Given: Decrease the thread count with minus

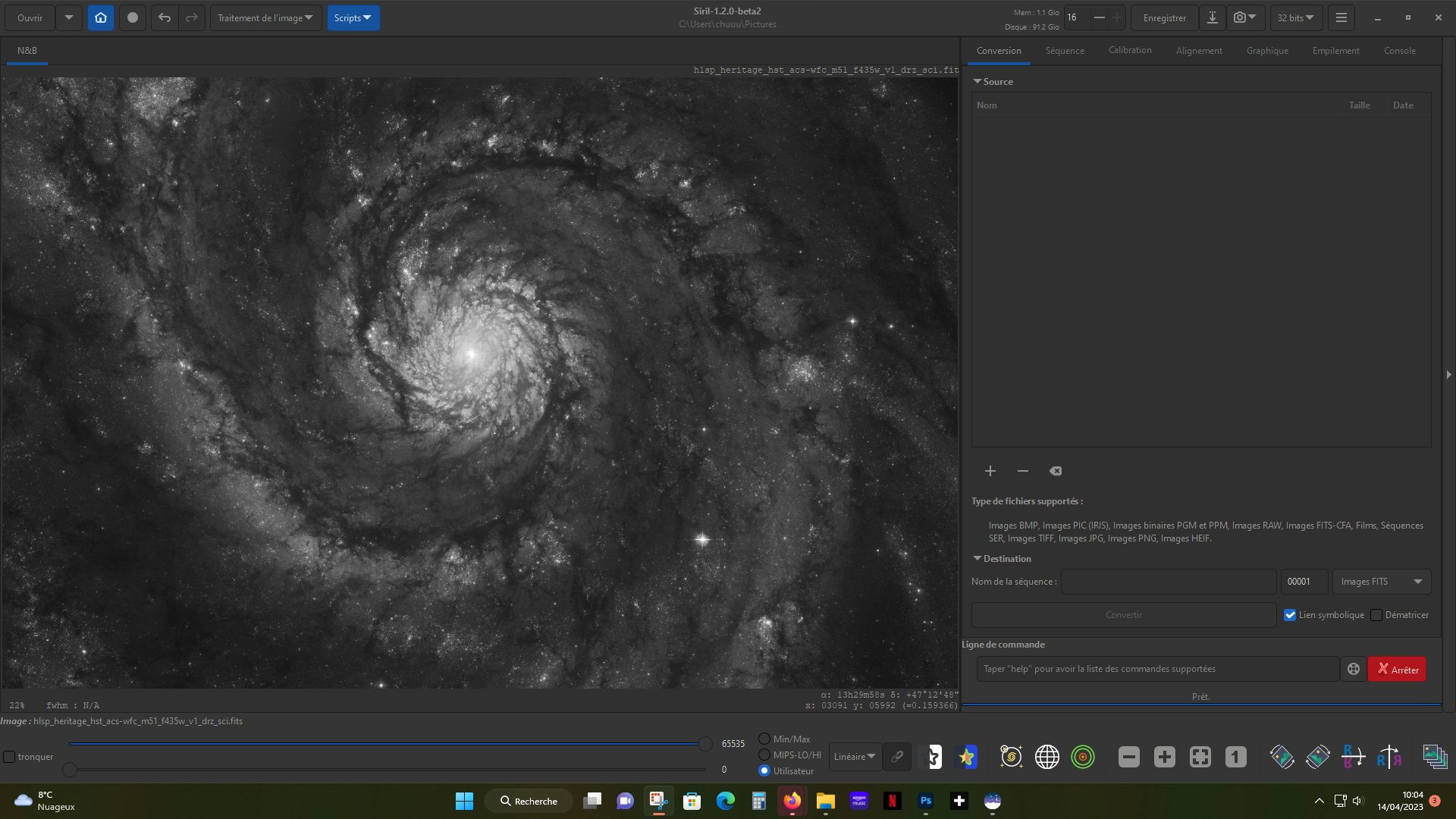Looking at the screenshot, I should point(1099,17).
